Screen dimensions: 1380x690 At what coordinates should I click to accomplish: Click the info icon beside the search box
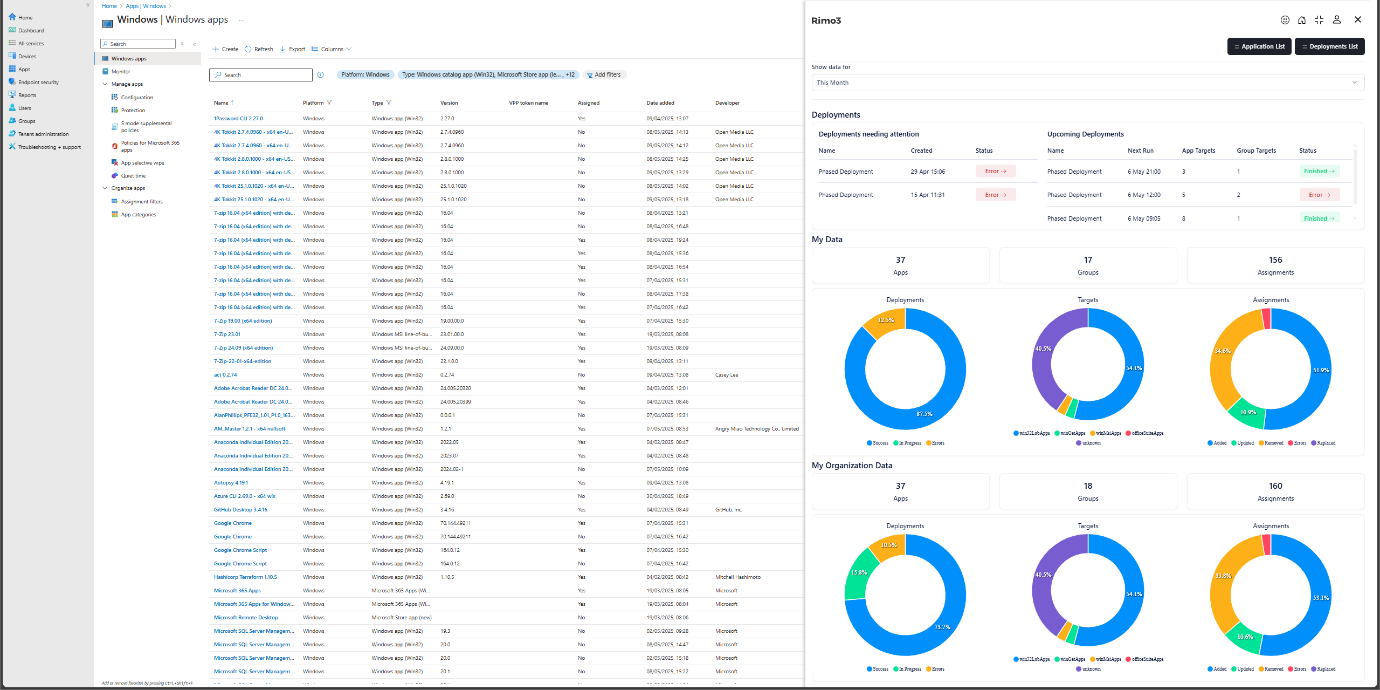coord(320,75)
